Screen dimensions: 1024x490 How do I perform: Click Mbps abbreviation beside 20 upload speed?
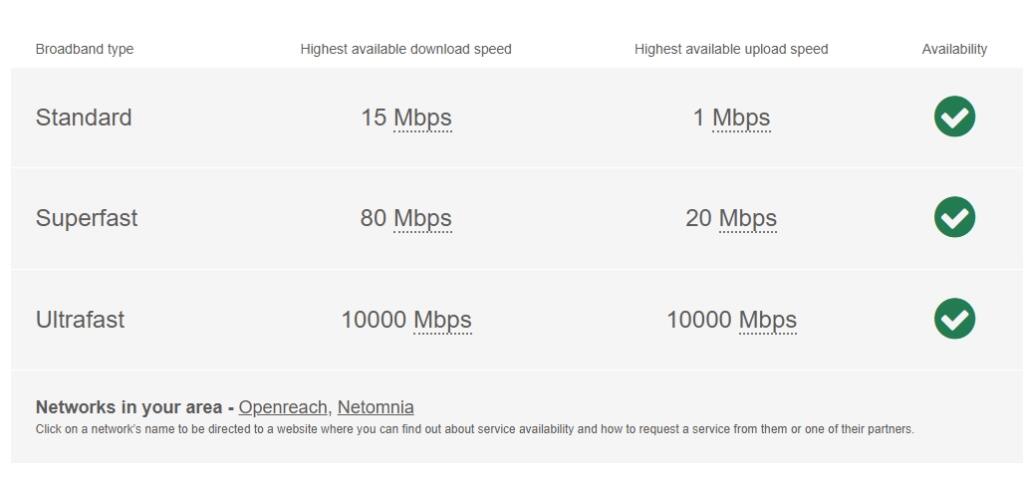point(748,218)
